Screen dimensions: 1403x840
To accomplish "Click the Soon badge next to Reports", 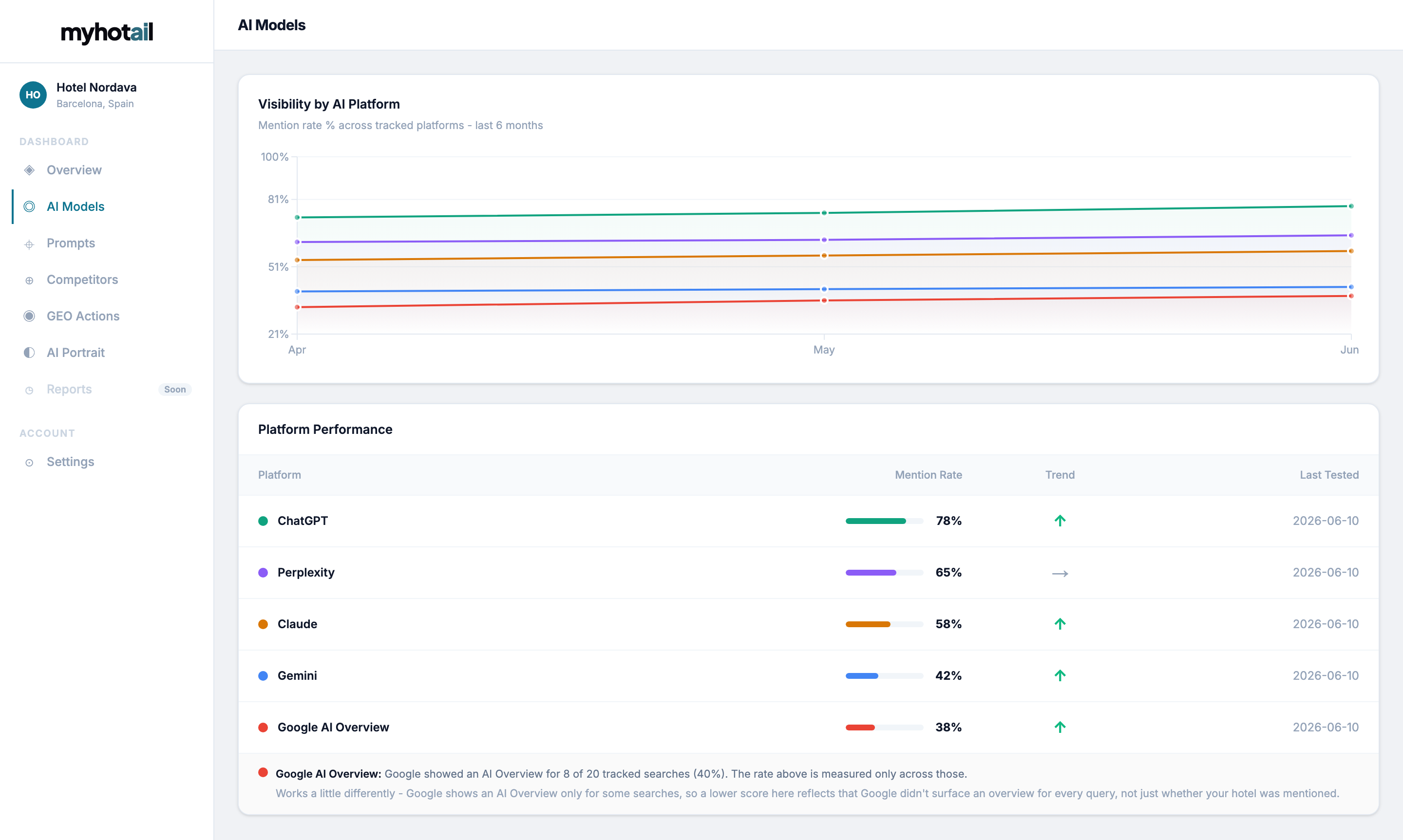I will pos(175,390).
